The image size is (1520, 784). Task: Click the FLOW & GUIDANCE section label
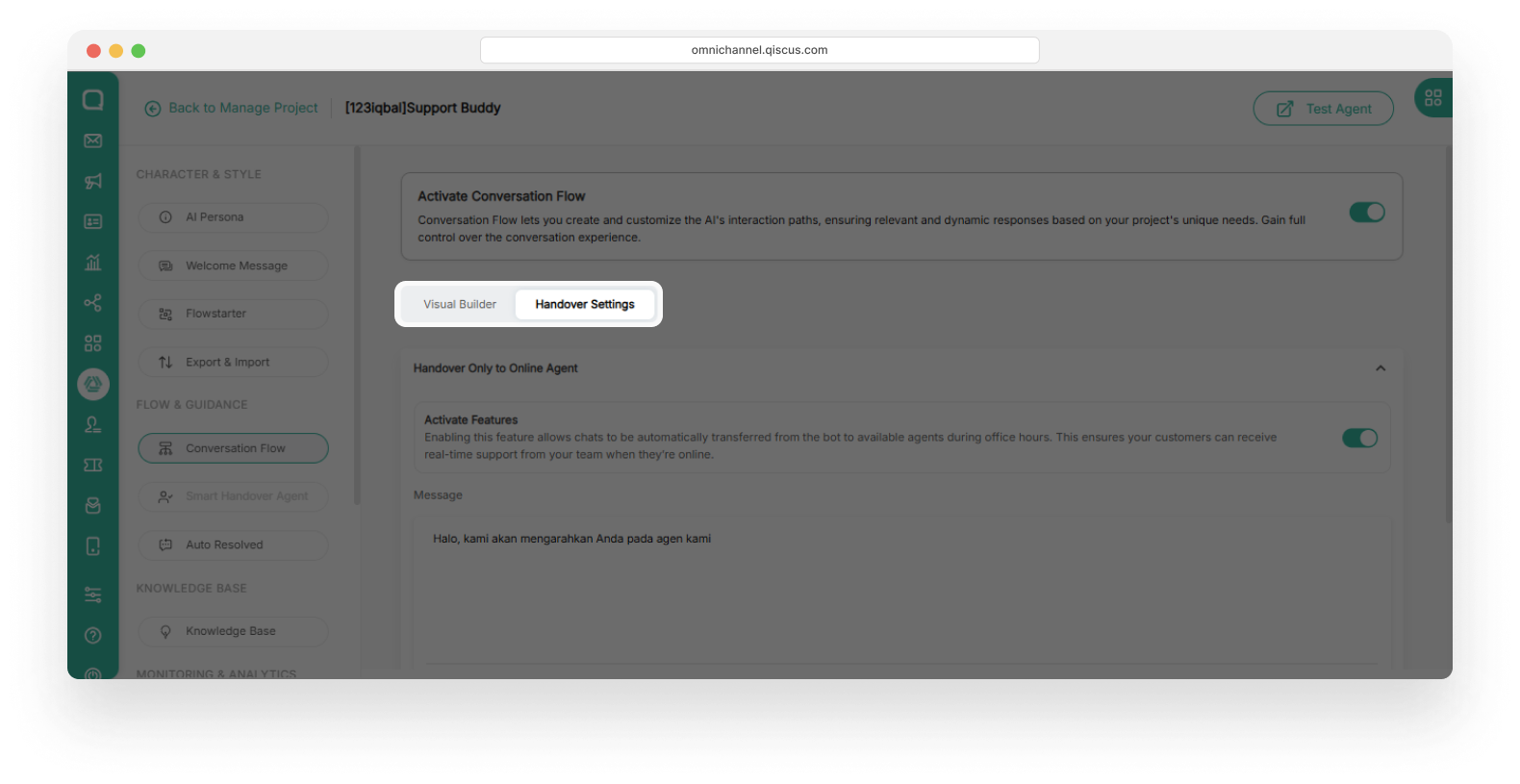pos(192,405)
